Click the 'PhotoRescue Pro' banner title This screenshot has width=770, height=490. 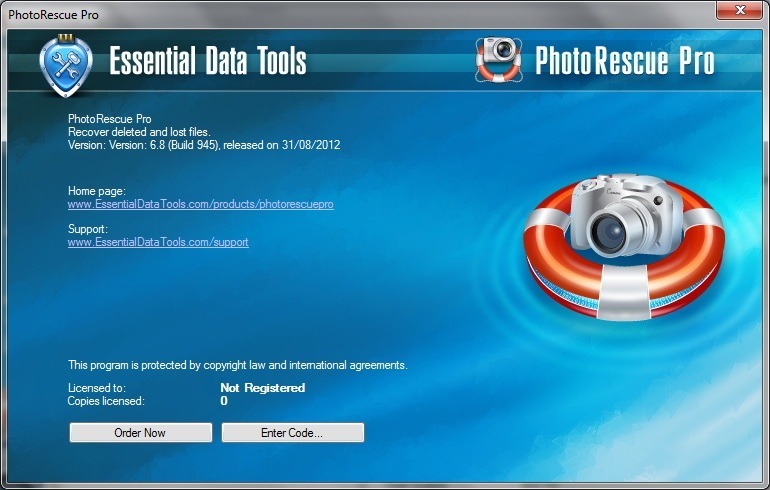625,61
